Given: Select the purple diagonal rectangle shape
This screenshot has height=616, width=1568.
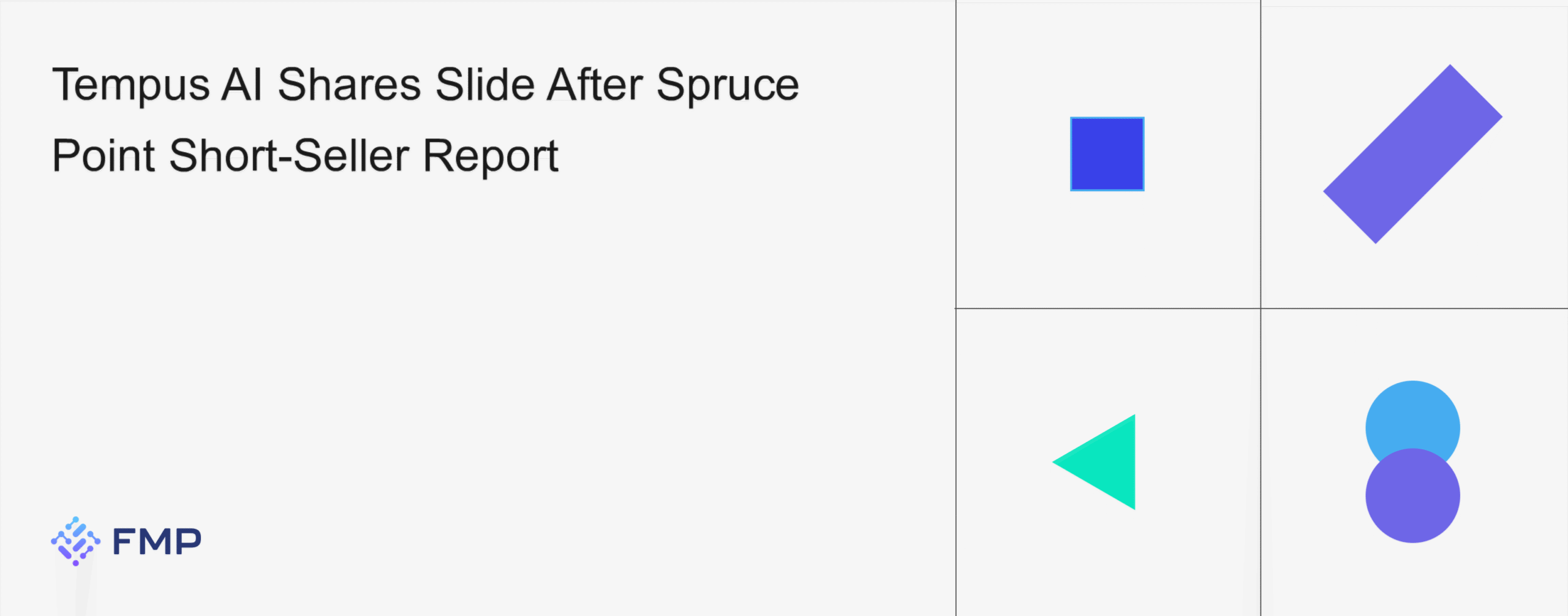Looking at the screenshot, I should (x=1413, y=154).
